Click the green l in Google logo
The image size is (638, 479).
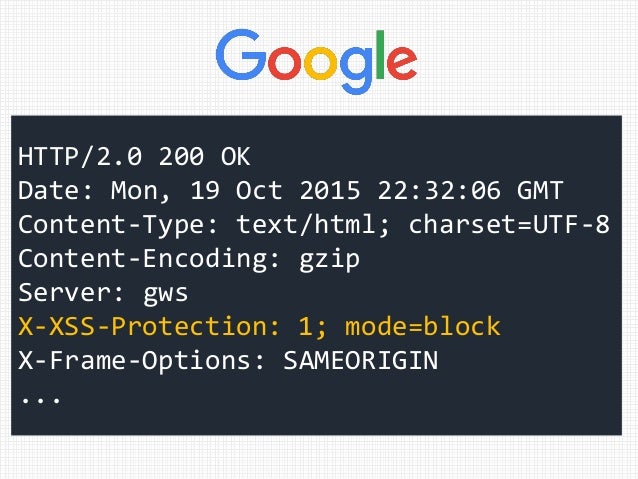(x=380, y=54)
